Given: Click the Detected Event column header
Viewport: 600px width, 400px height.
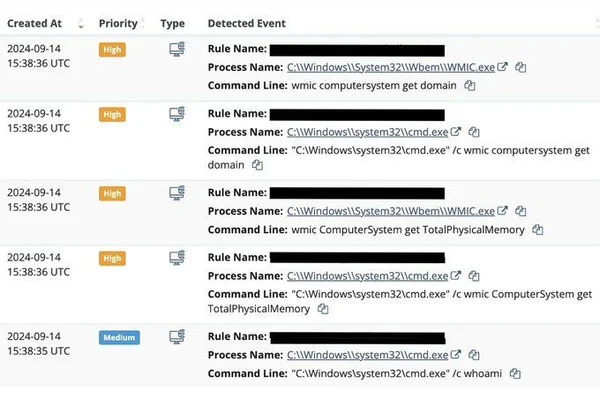Looking at the screenshot, I should click(x=246, y=22).
